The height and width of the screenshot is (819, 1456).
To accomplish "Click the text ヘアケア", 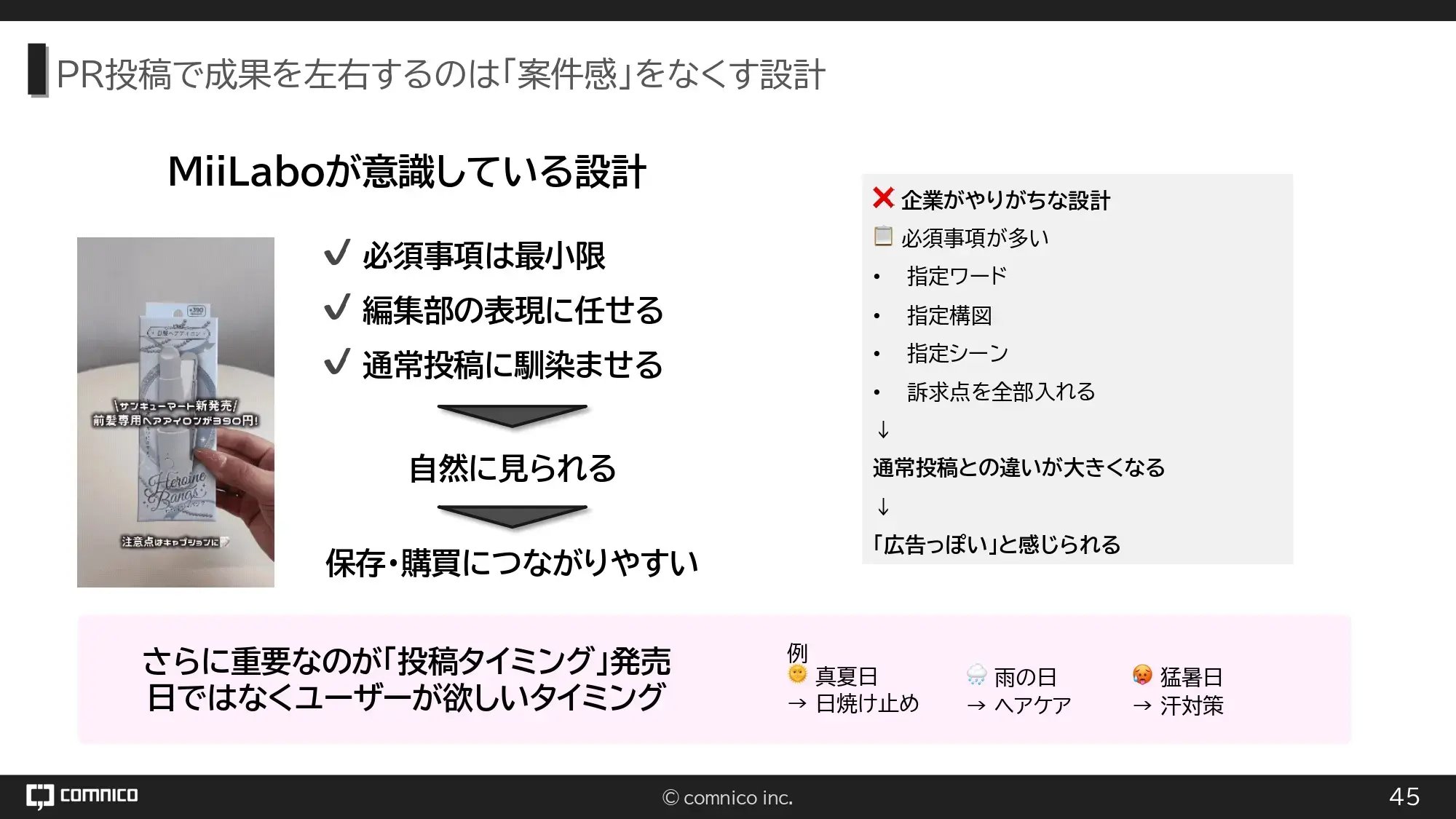I will [1032, 705].
